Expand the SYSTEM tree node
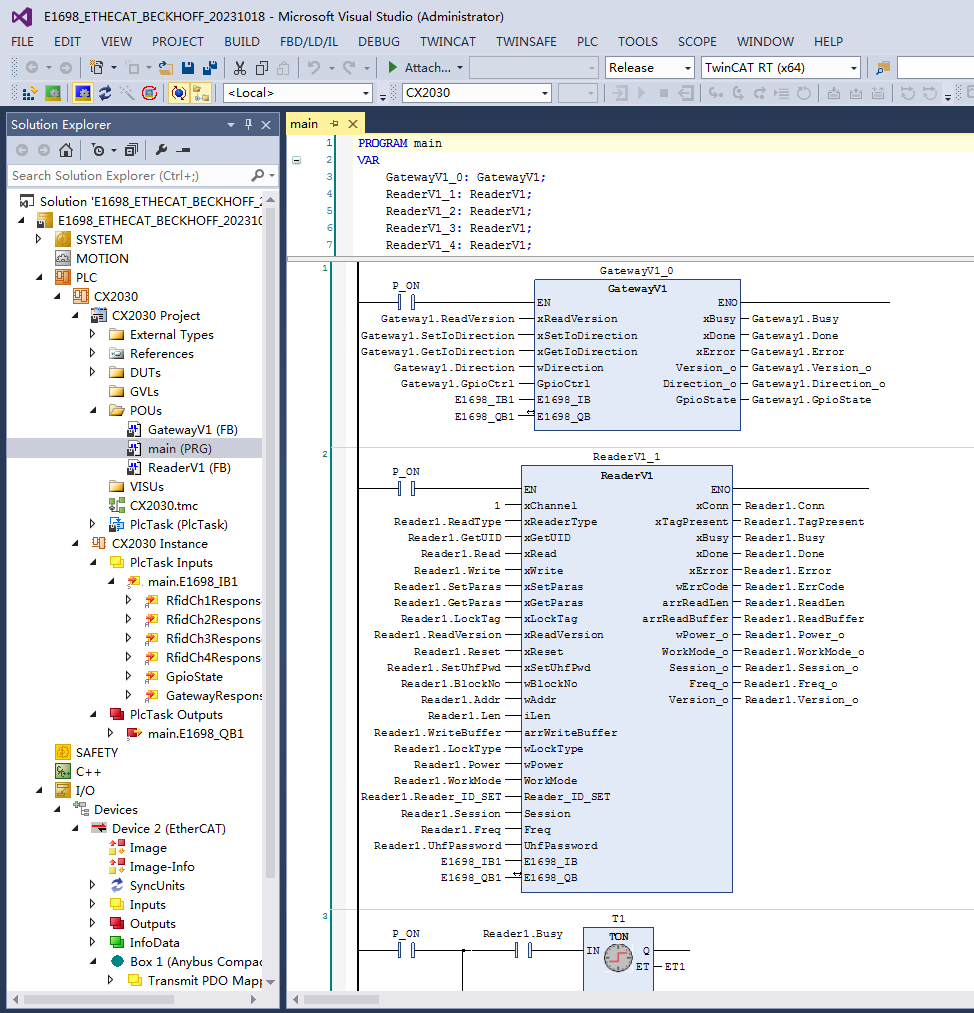The height and width of the screenshot is (1013, 974). [x=39, y=240]
